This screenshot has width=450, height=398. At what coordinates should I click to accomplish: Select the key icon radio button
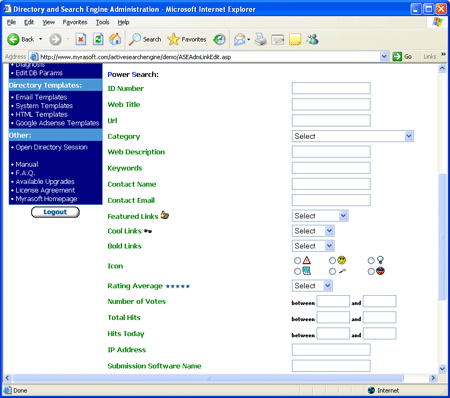click(x=332, y=271)
